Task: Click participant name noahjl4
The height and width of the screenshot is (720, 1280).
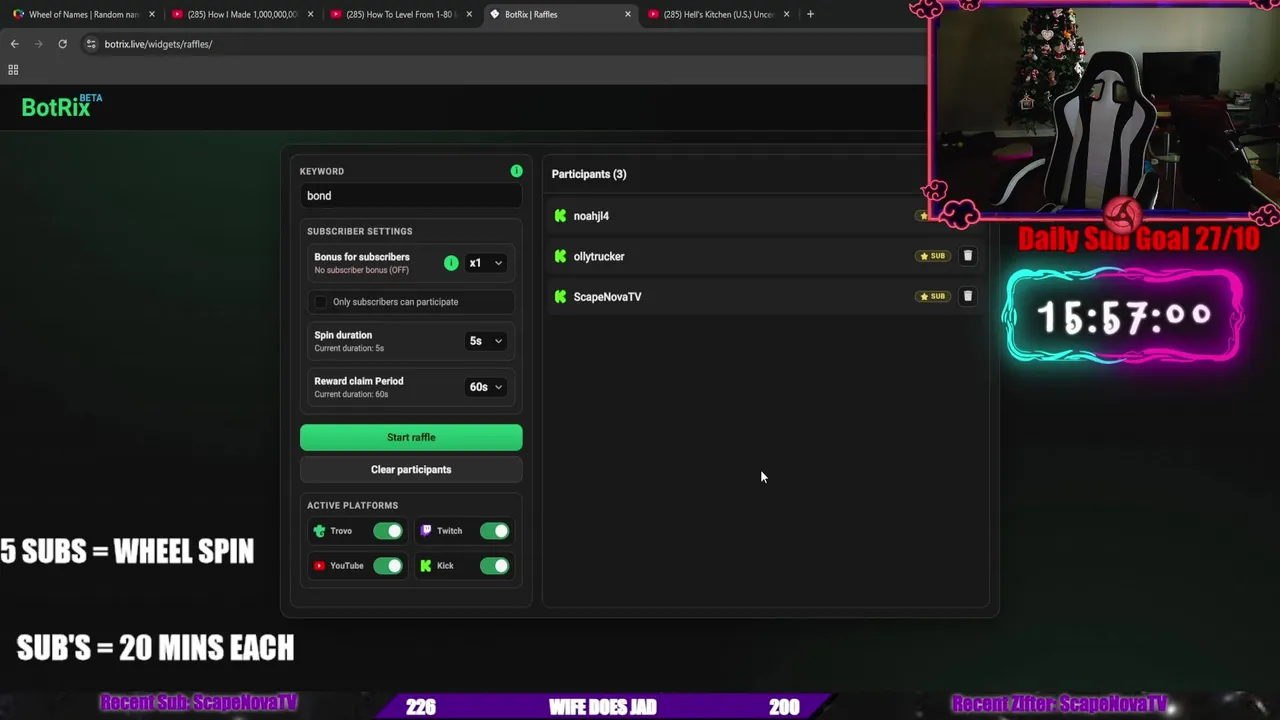Action: coord(591,216)
